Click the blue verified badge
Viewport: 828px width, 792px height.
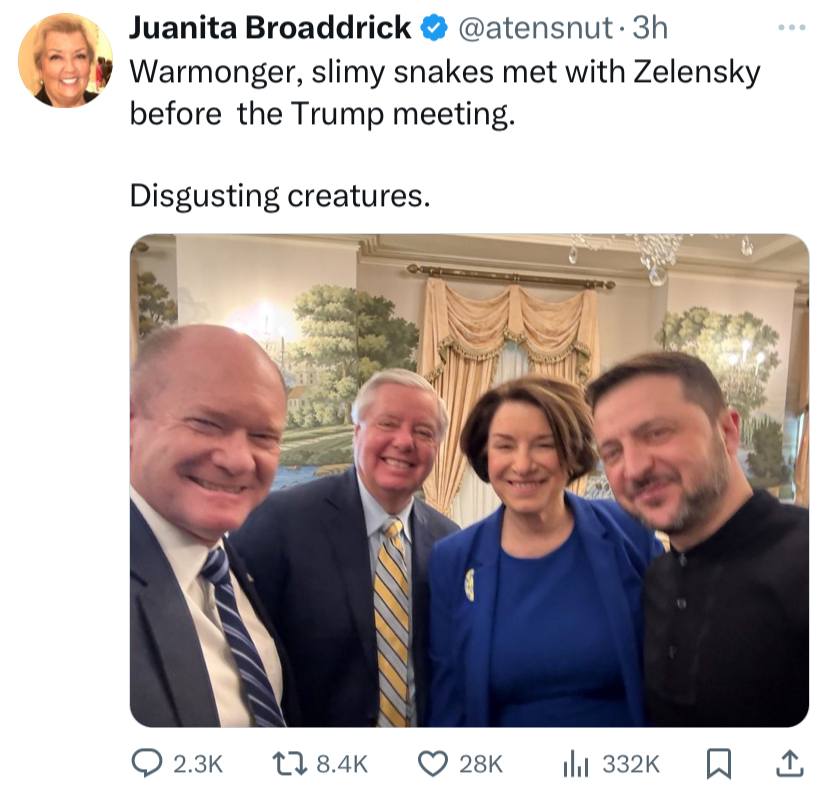click(x=434, y=28)
